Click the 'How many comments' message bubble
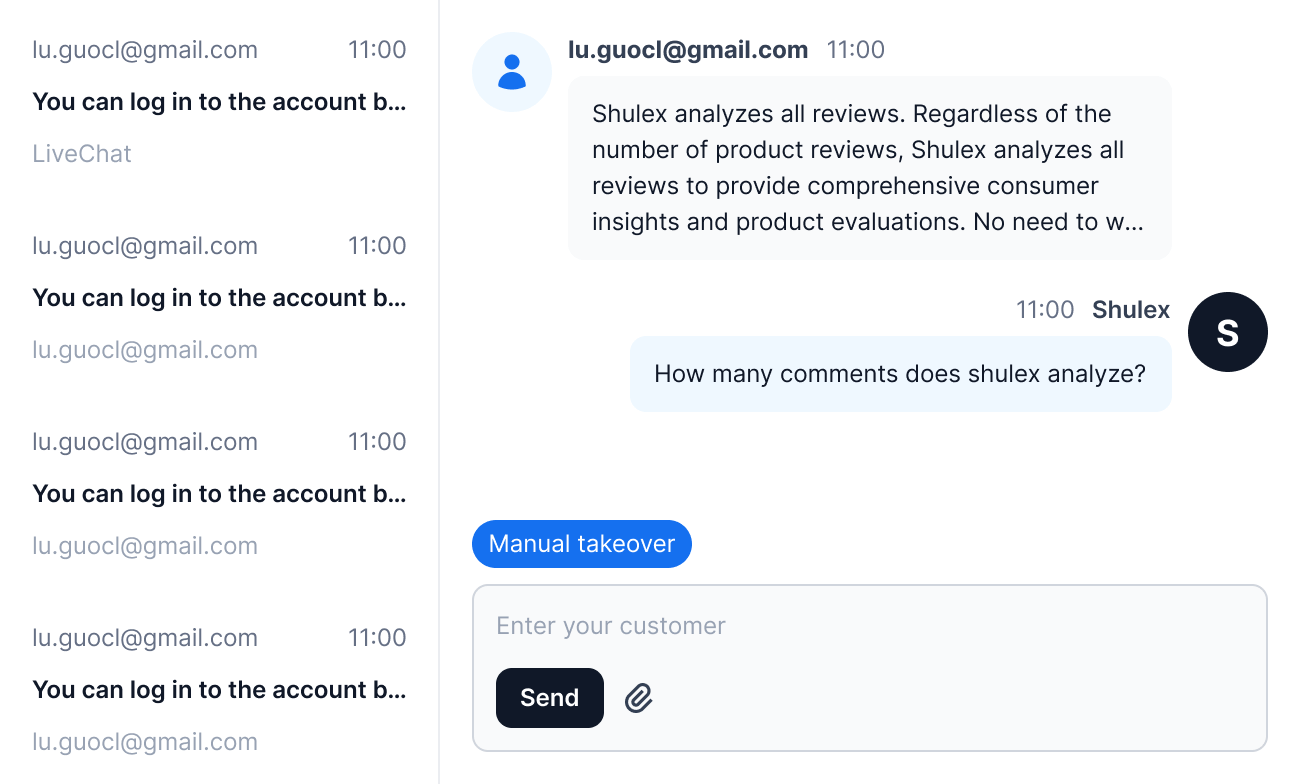The width and height of the screenshot is (1300, 784). click(x=900, y=374)
